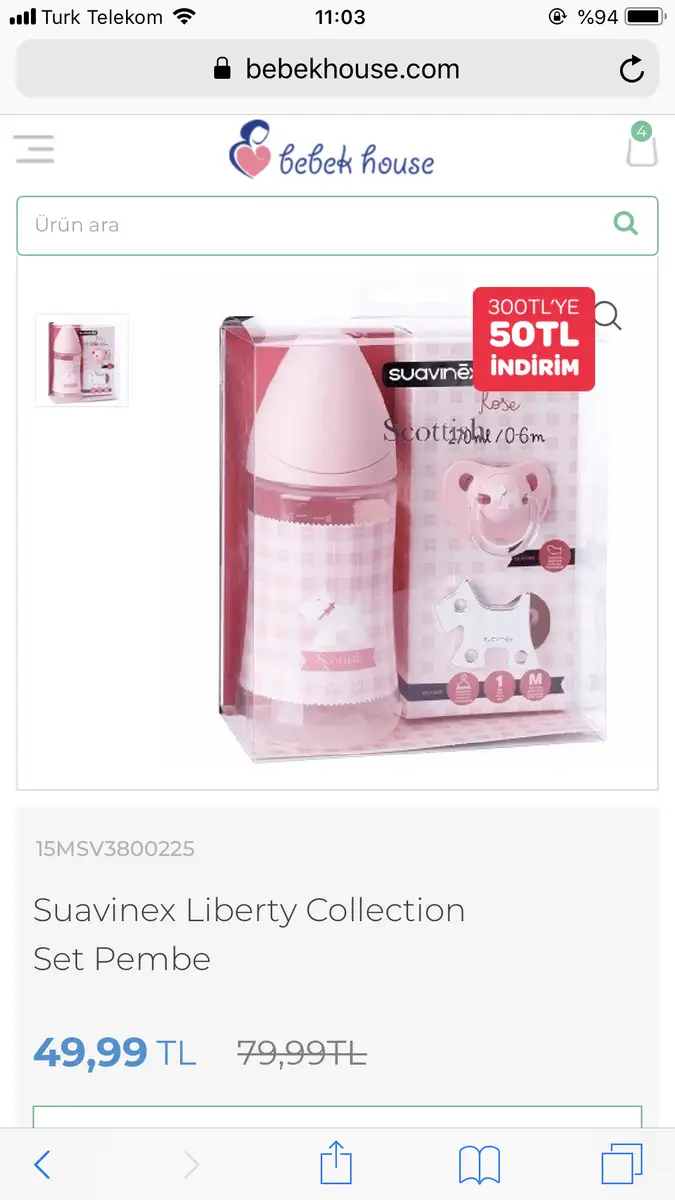
Task: Select the product thumbnail image
Action: click(82, 360)
